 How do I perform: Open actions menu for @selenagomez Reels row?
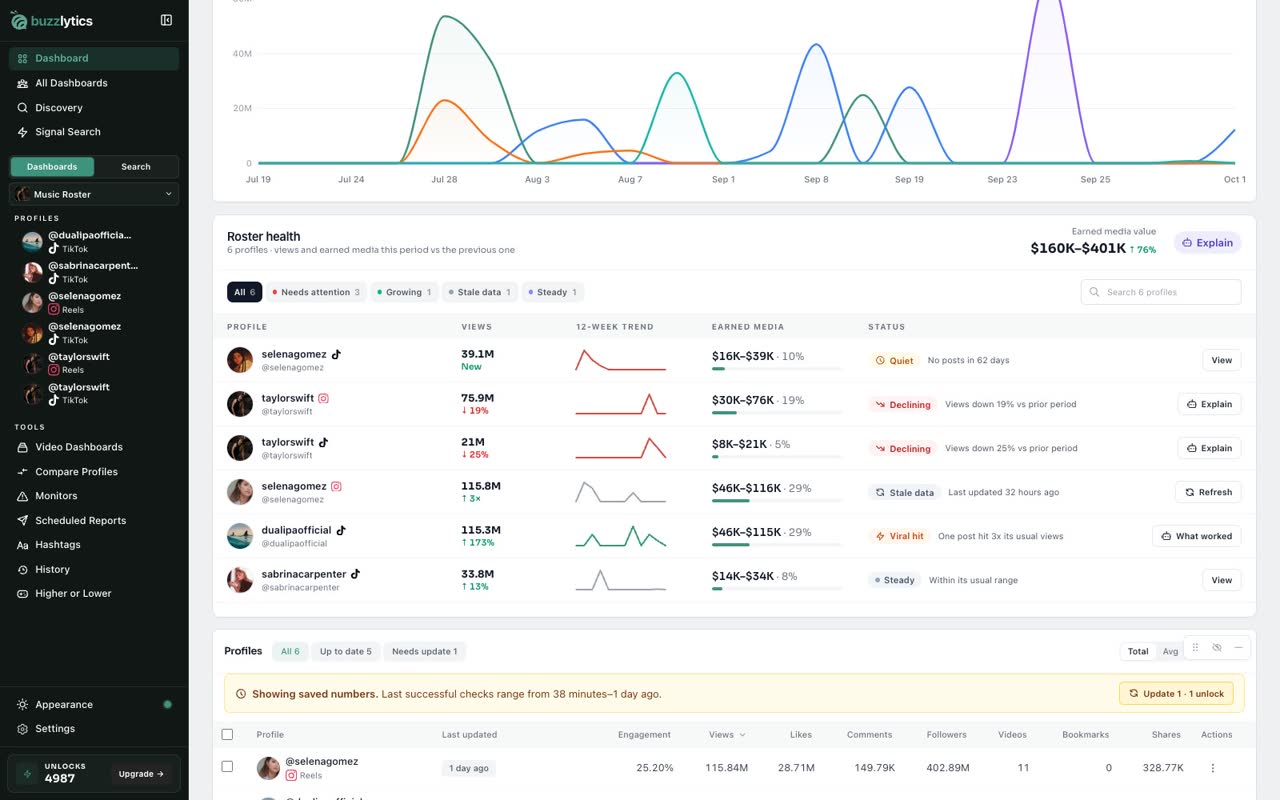point(1213,768)
